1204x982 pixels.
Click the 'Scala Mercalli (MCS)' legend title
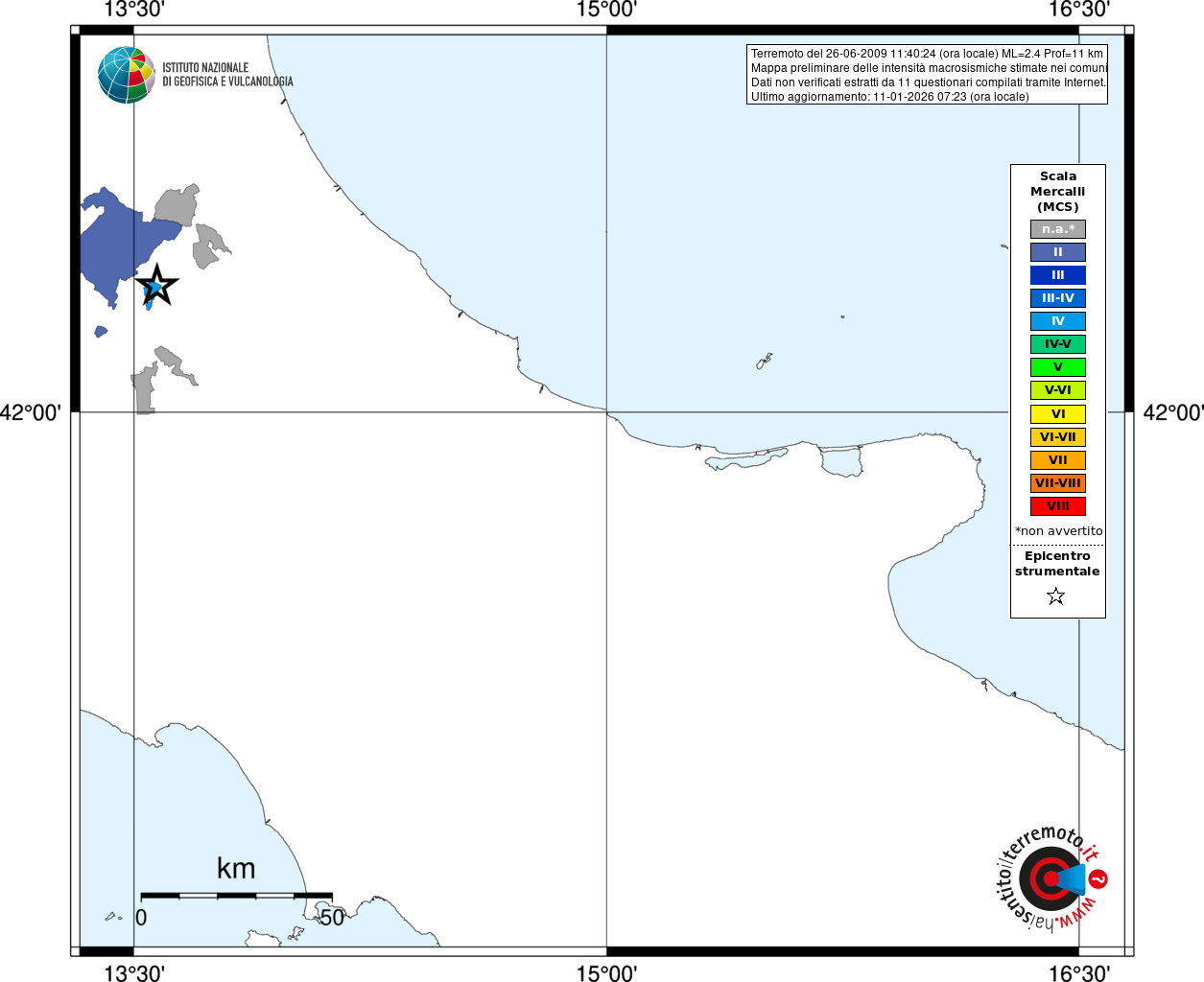(1058, 192)
